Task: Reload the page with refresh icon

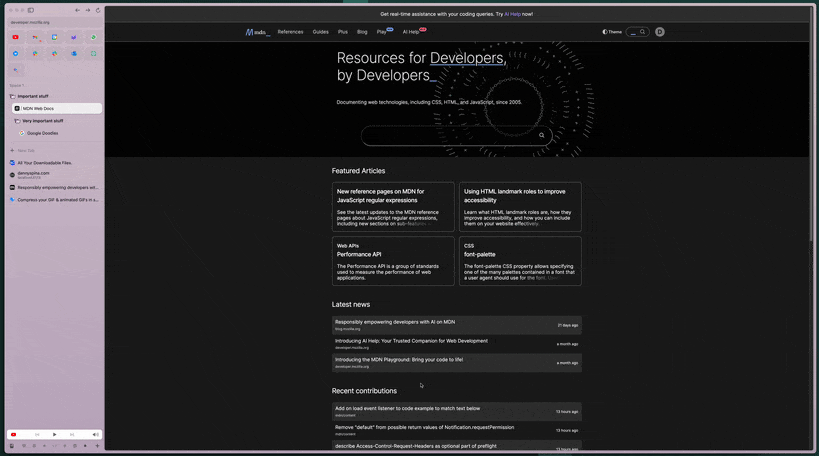Action: (x=98, y=10)
